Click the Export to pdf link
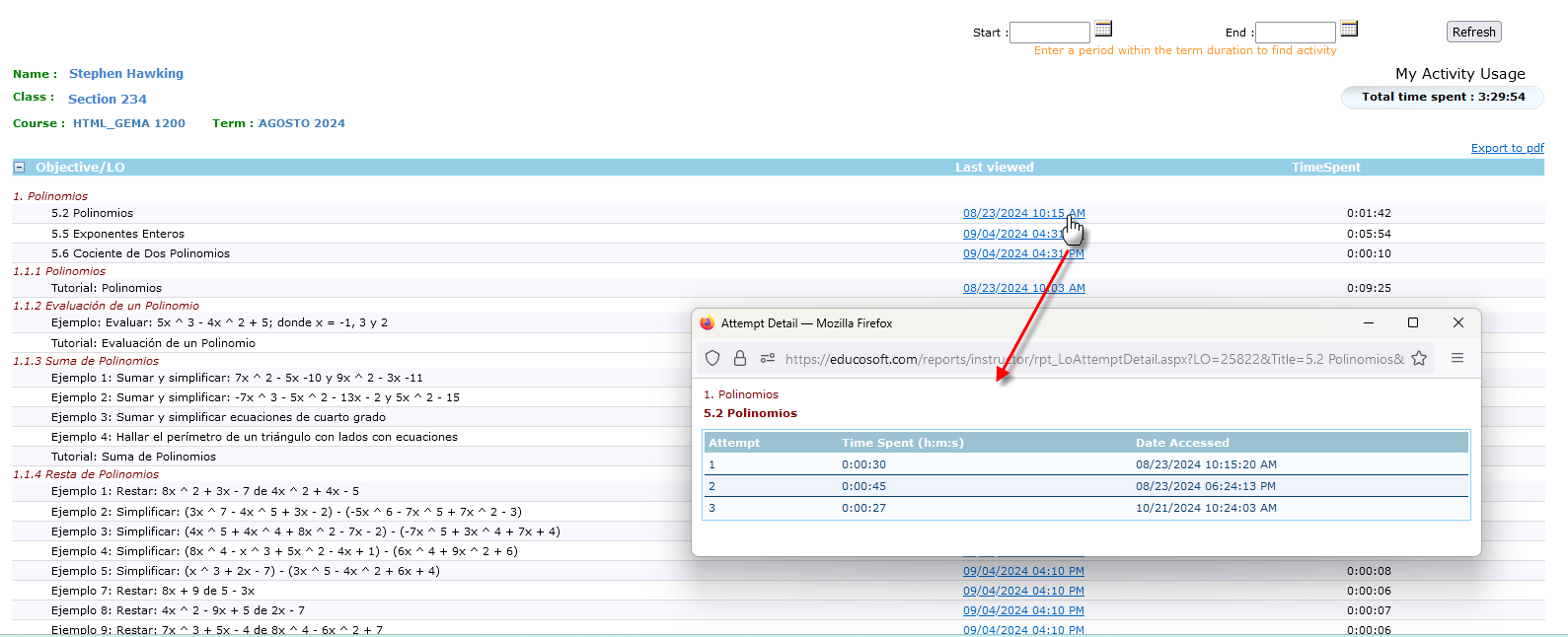The width and height of the screenshot is (1568, 637). pos(1507,148)
